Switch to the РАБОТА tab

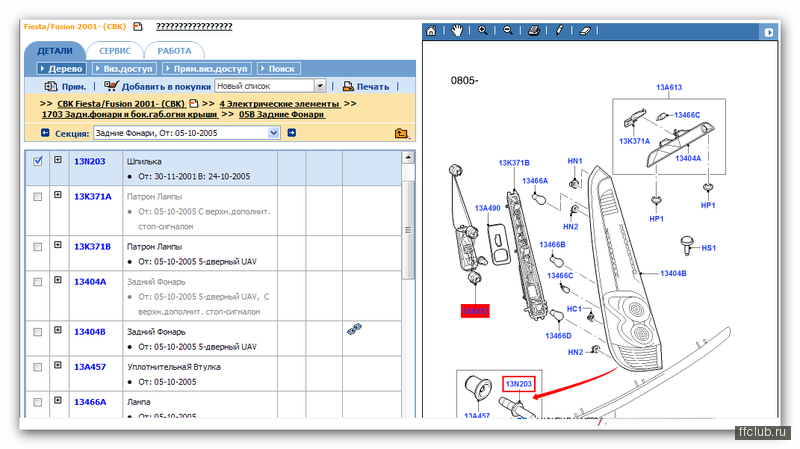pos(174,51)
